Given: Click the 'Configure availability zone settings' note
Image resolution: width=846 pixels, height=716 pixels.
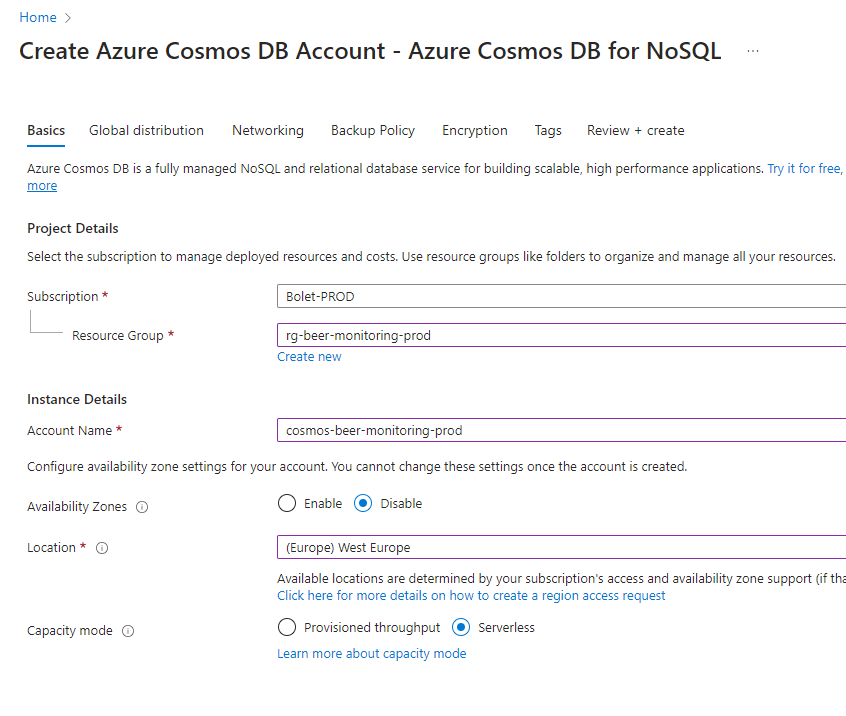Looking at the screenshot, I should point(357,467).
